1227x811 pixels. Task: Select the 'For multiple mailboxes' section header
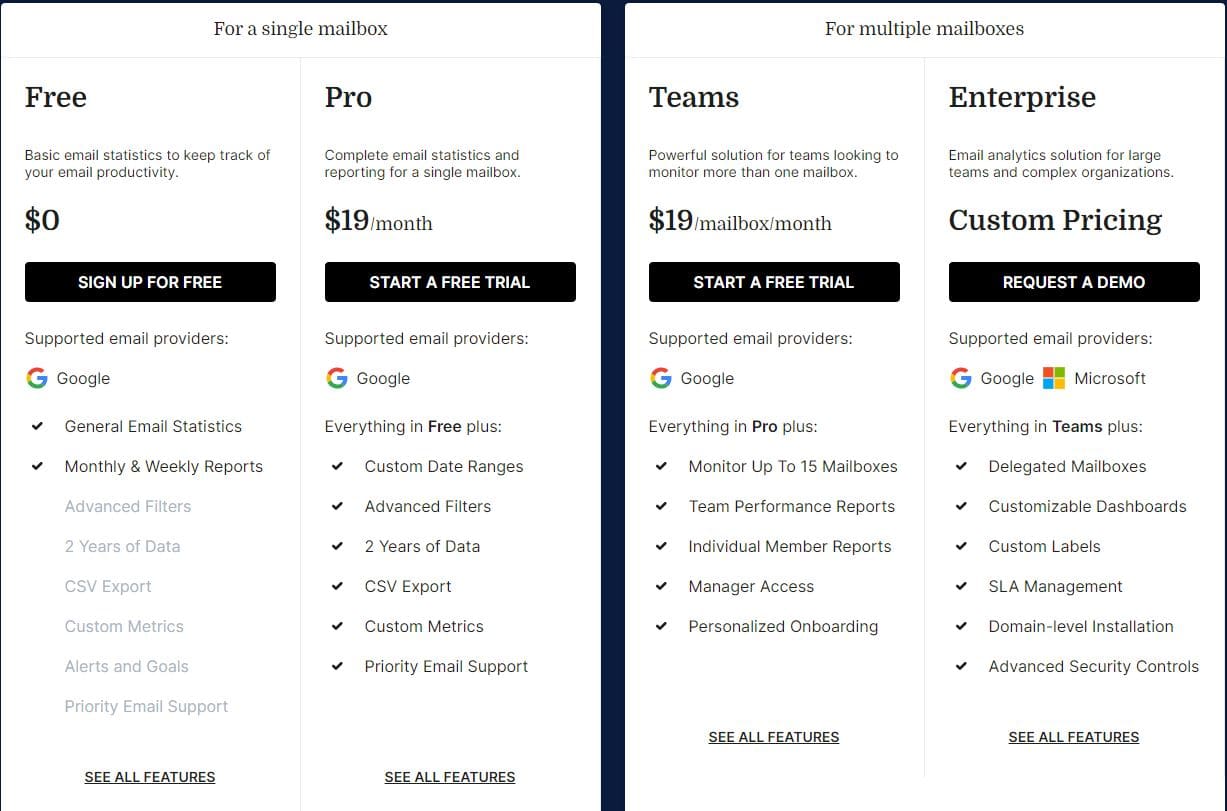click(x=924, y=29)
